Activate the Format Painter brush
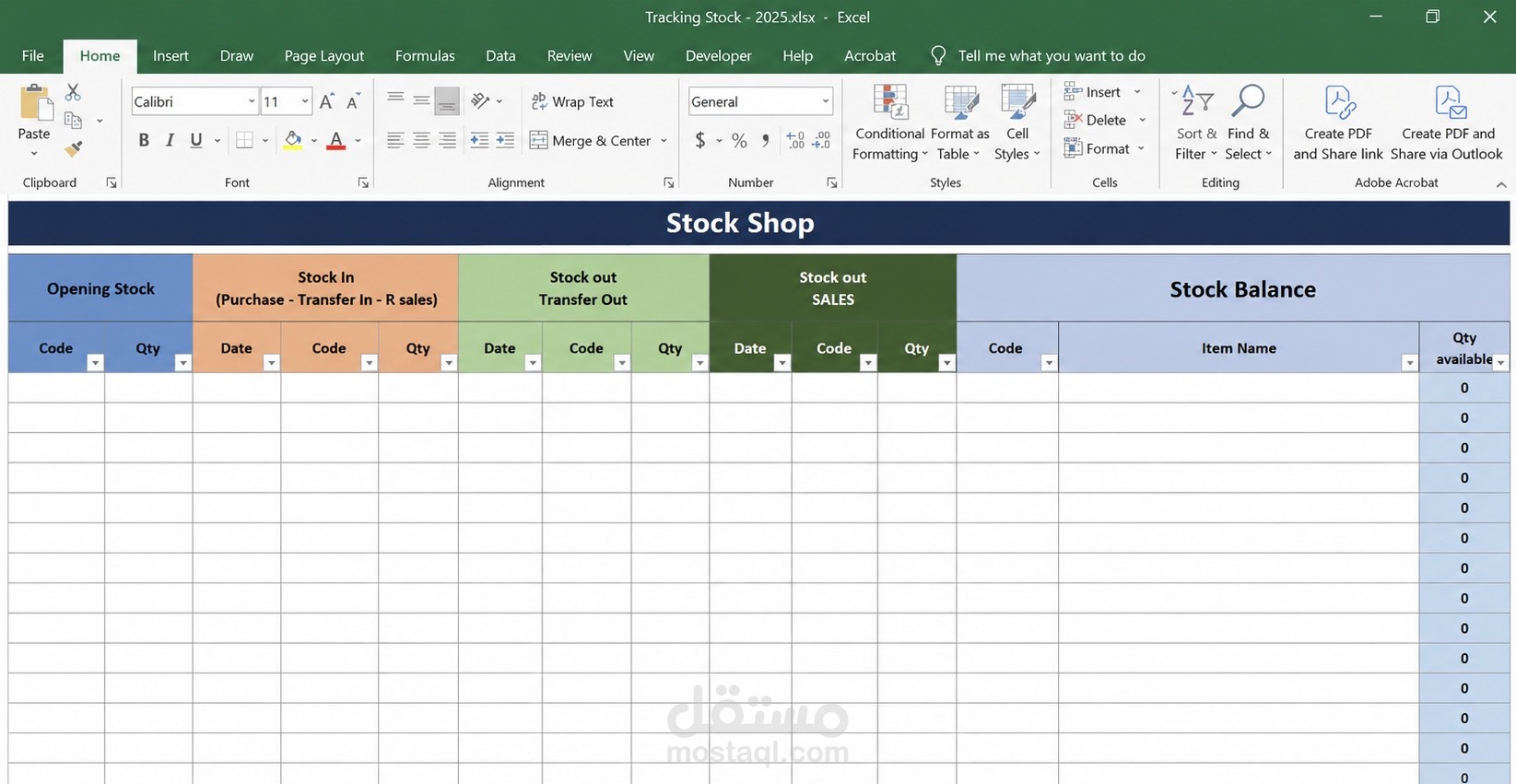Screen dimensions: 1516x784 tap(74, 148)
